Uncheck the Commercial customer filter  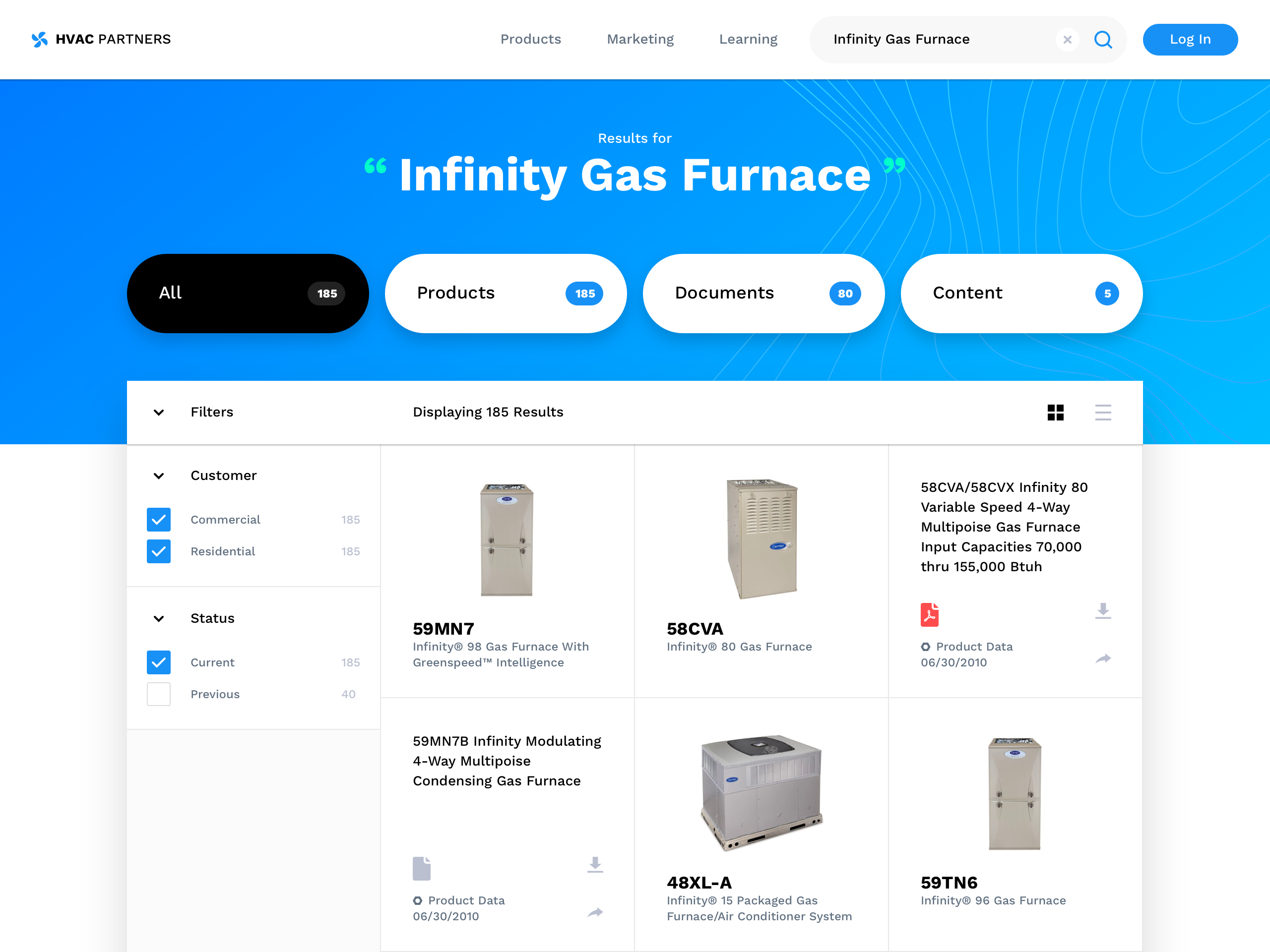point(158,519)
